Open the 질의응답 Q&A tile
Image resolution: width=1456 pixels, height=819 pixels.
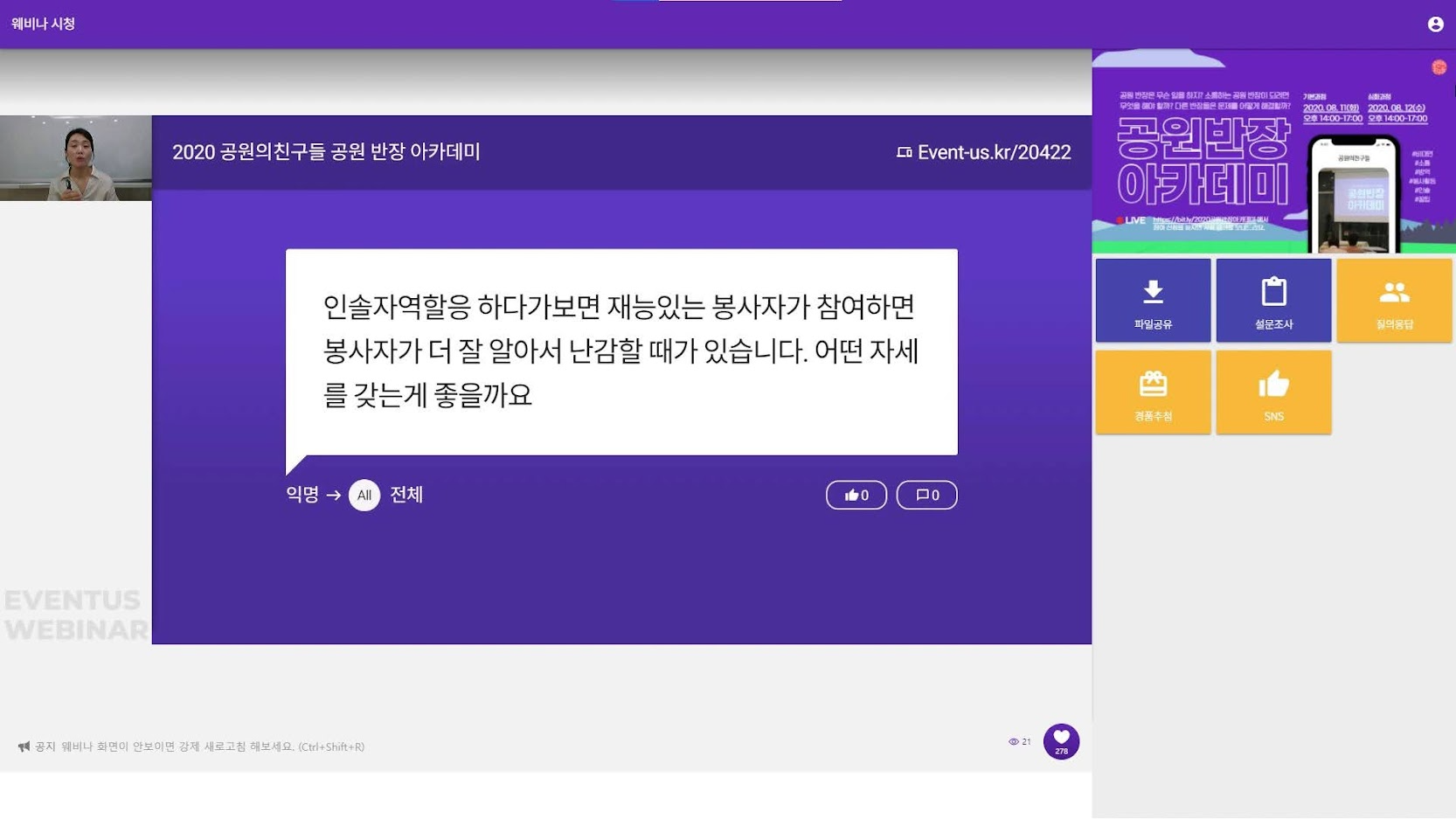1394,300
